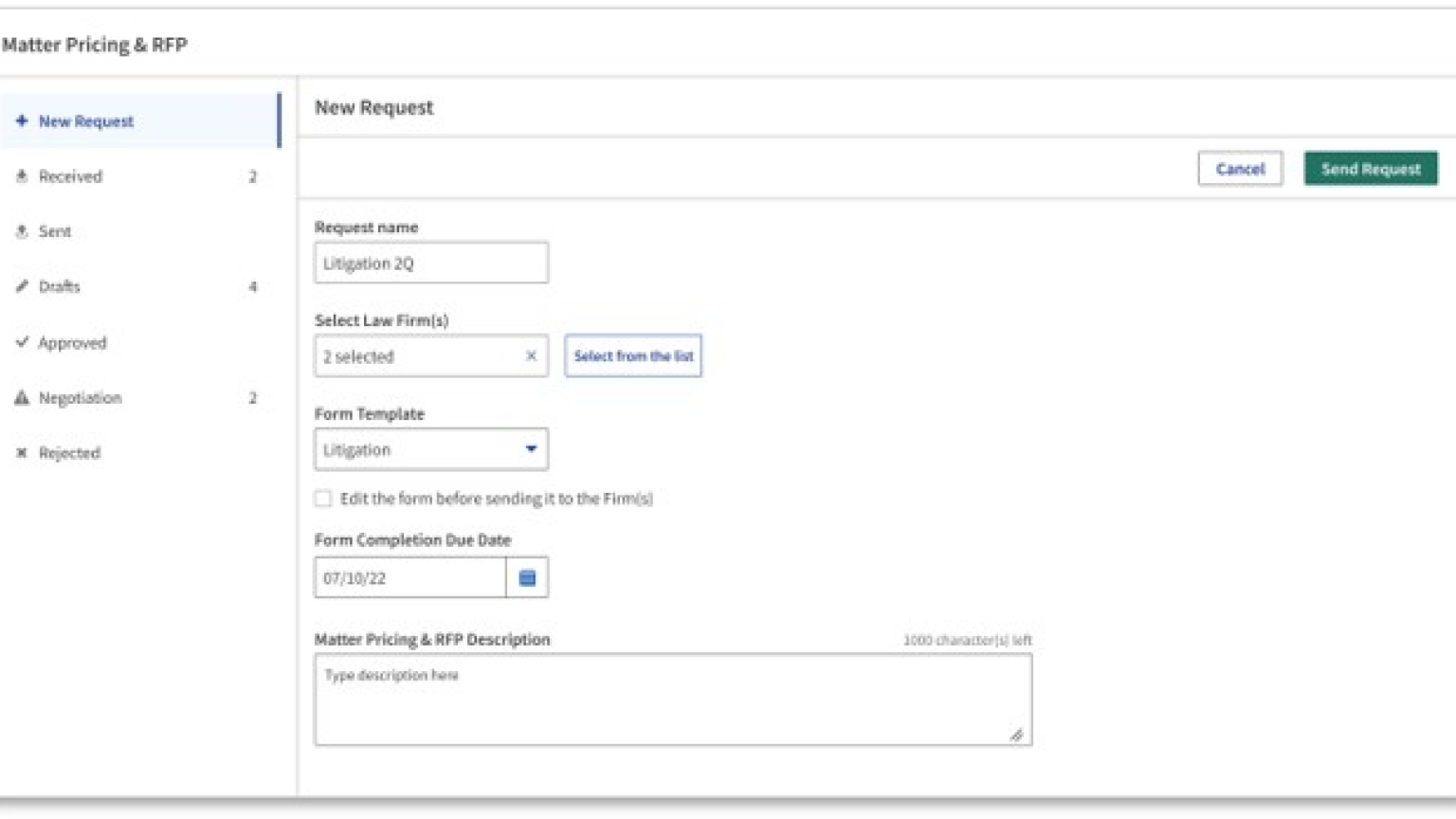Cancel the new request

1240,169
